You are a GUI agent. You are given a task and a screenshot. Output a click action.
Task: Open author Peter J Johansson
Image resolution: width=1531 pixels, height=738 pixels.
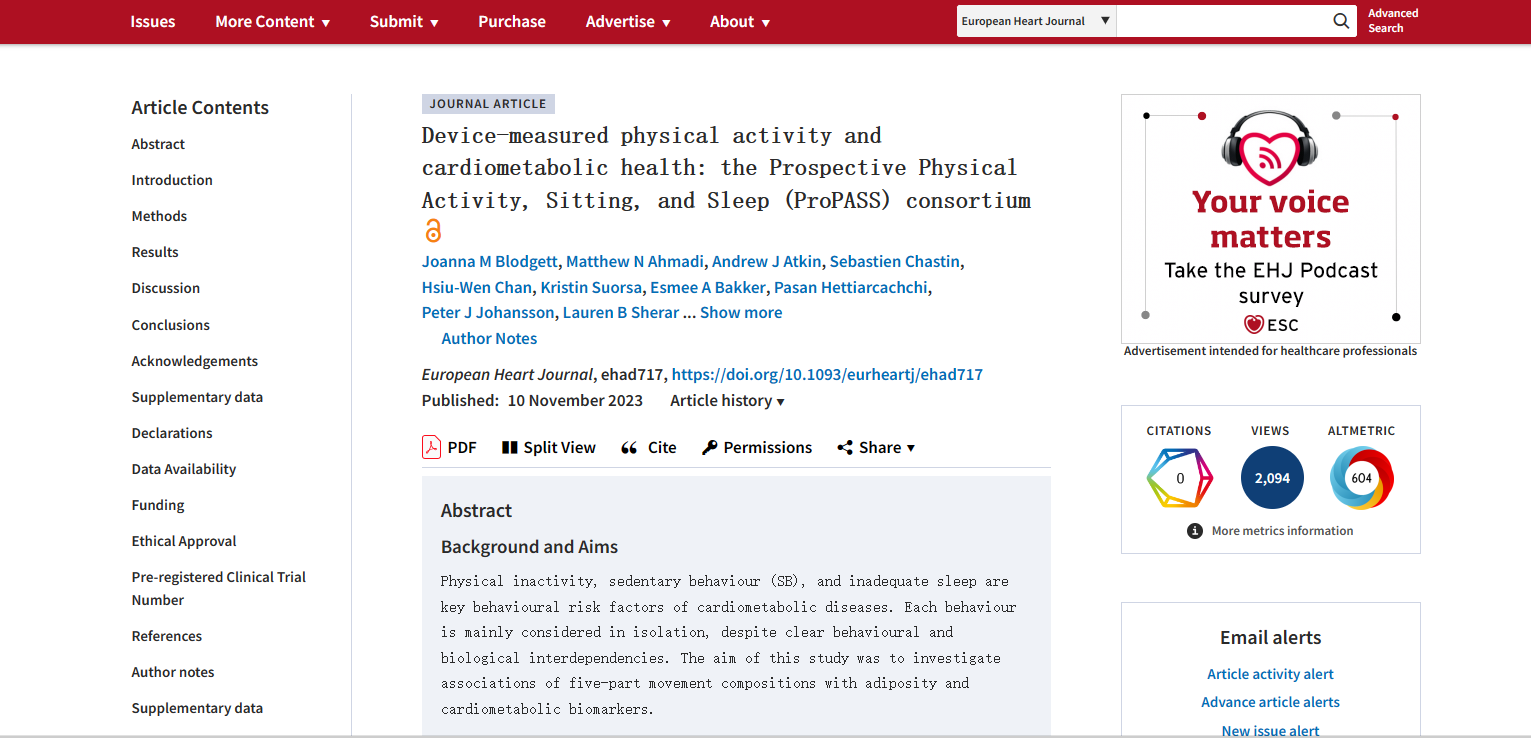coord(488,313)
